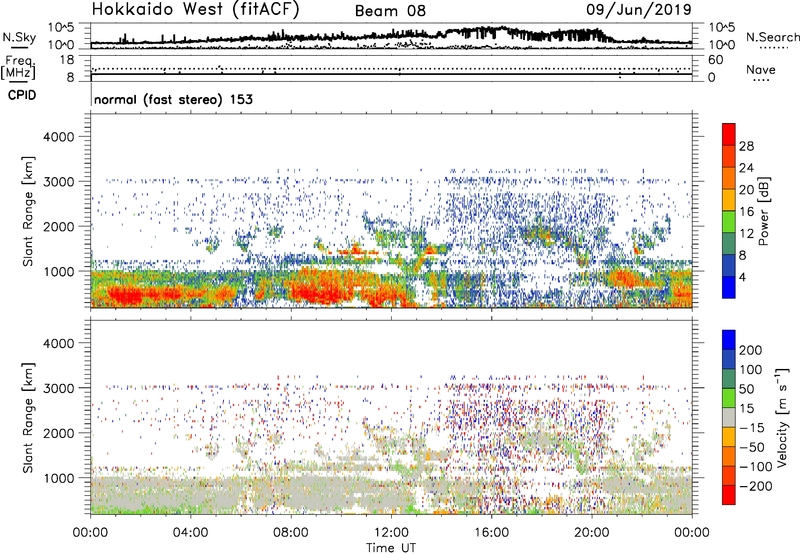Screen dimensions: 800x554
Task: Click the "24" tick on Power colorbar
Action: coord(746,168)
